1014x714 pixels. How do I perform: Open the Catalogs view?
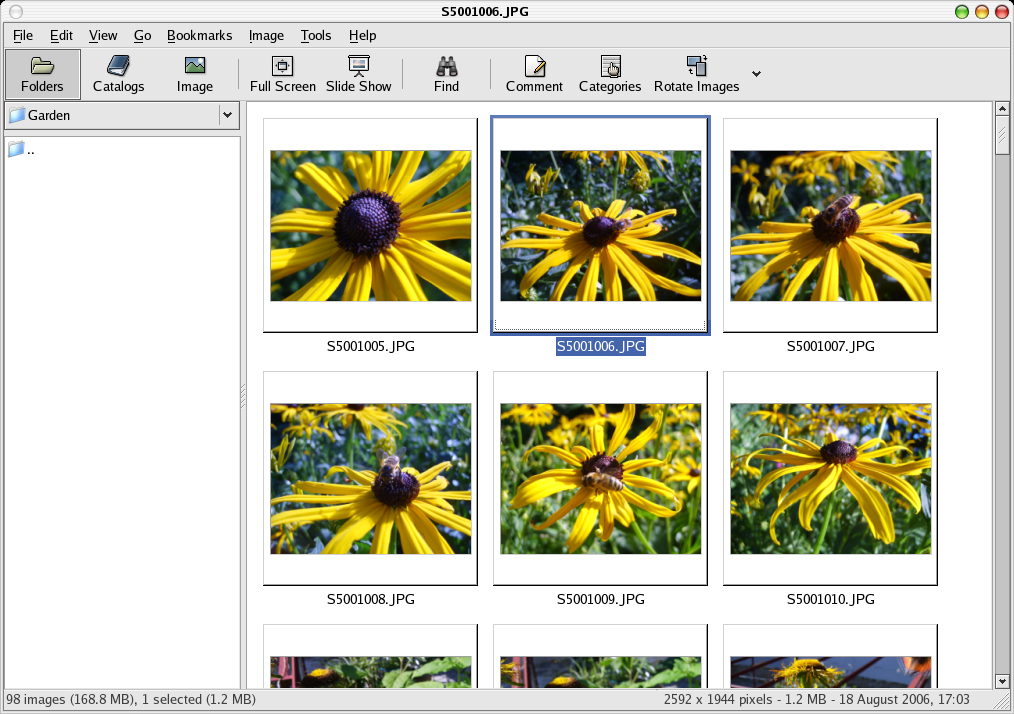pyautogui.click(x=118, y=74)
